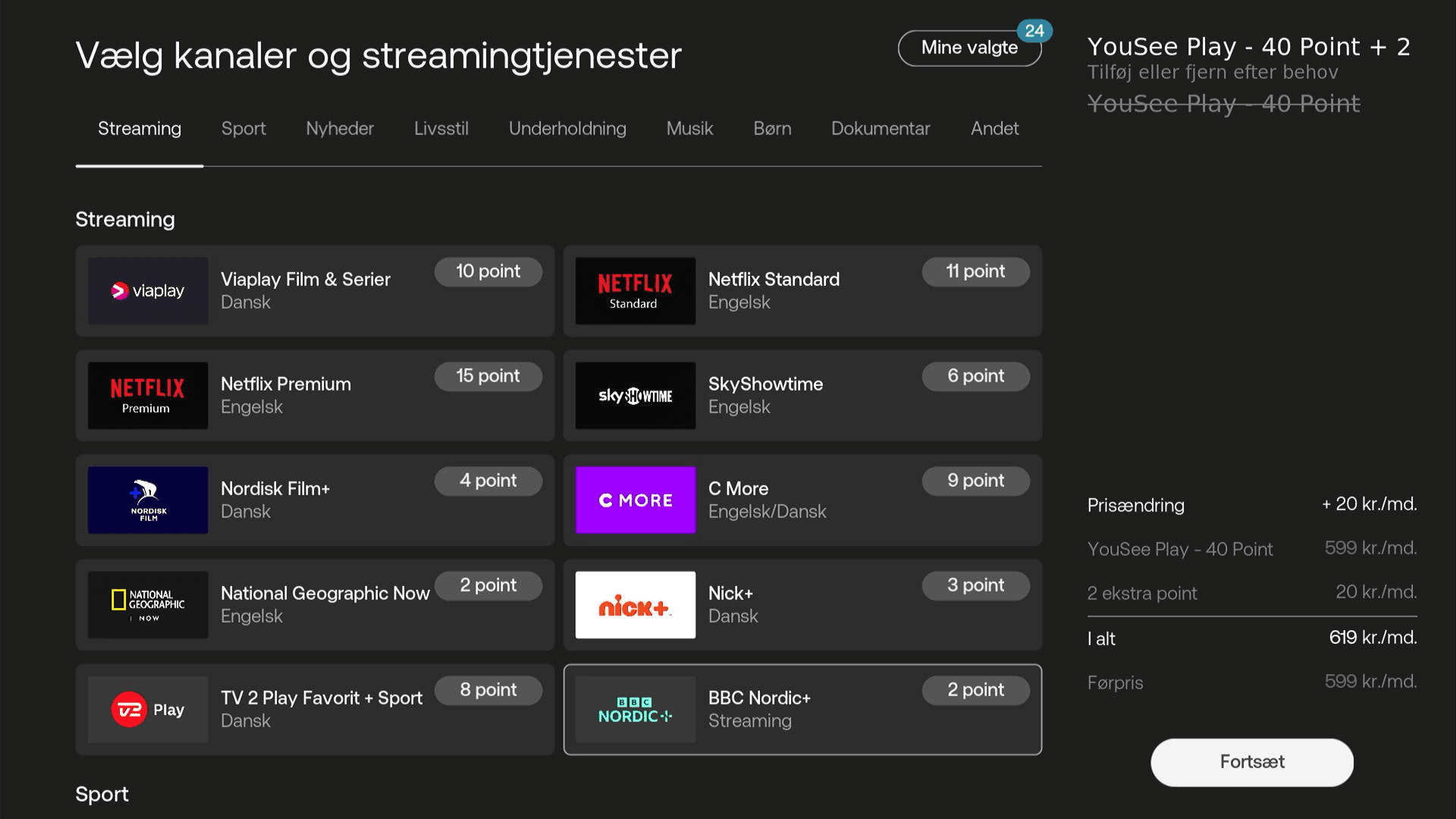The height and width of the screenshot is (819, 1456).
Task: Click the Sport section heading at bottom
Action: pos(102,794)
